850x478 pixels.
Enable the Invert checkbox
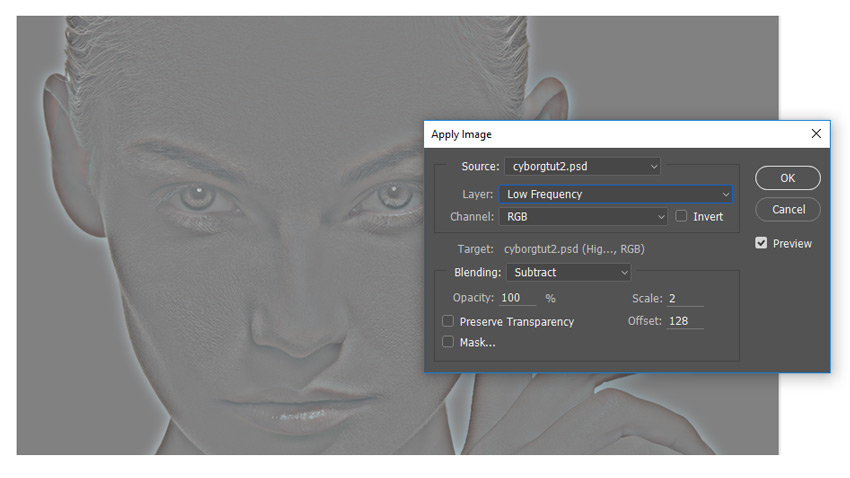point(682,216)
